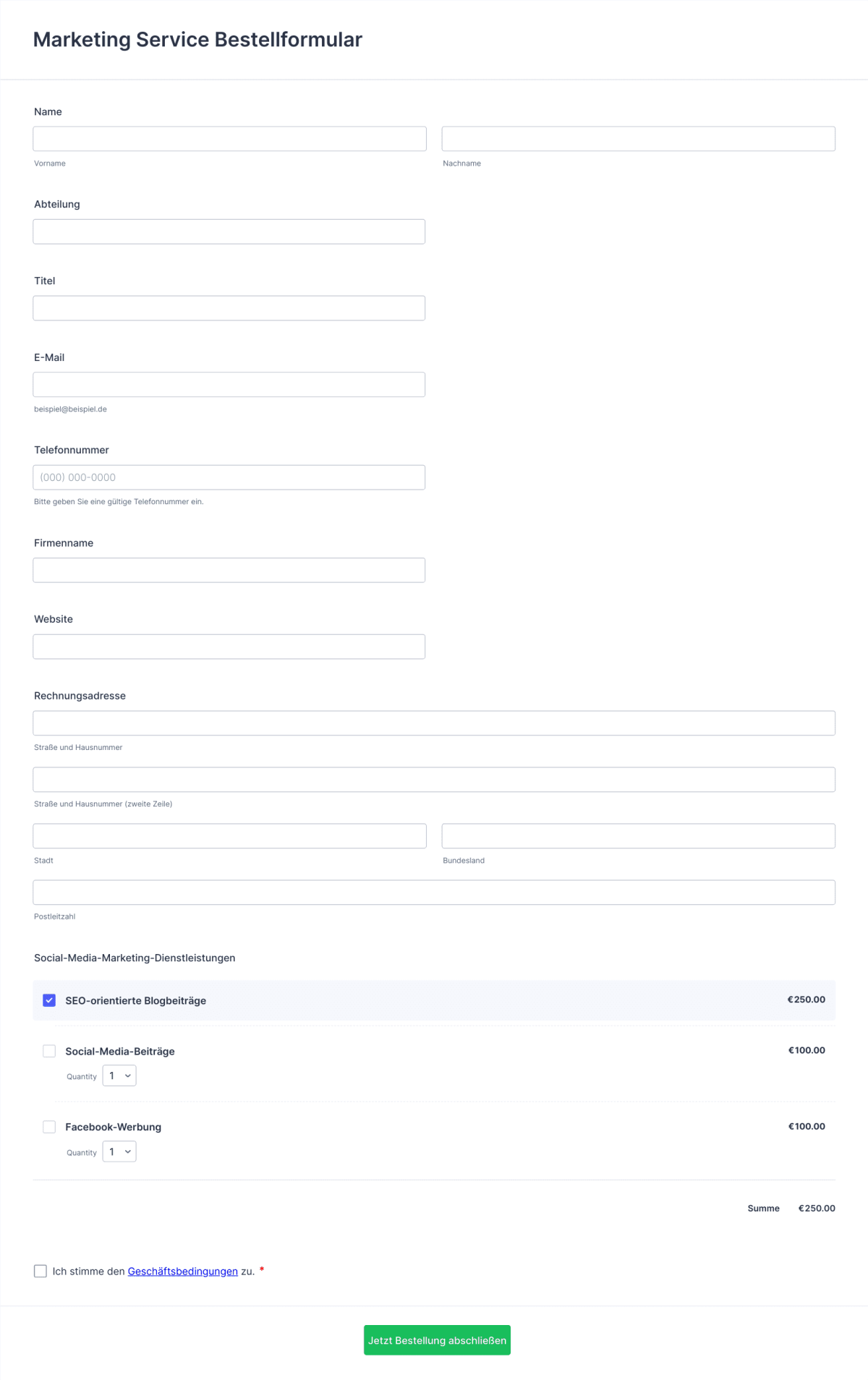
Task: Select the Postleitzahl input box
Action: pos(433,892)
